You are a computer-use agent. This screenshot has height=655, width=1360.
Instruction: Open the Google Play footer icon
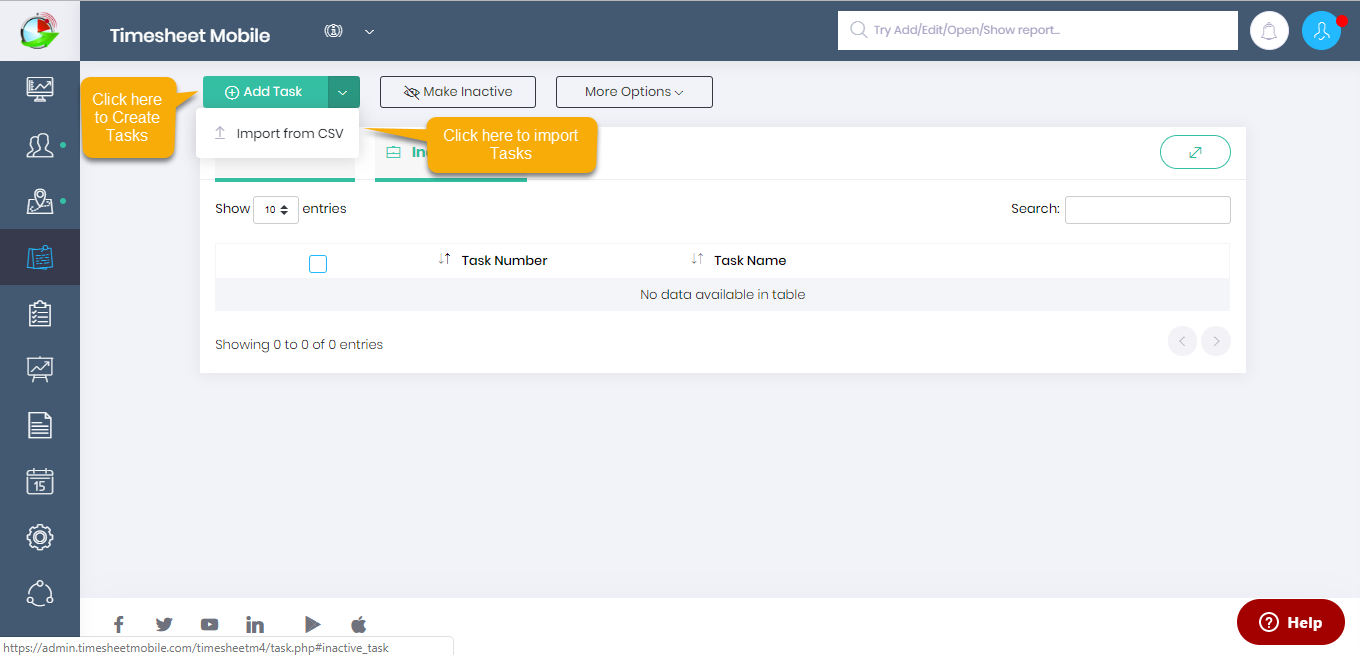click(313, 625)
